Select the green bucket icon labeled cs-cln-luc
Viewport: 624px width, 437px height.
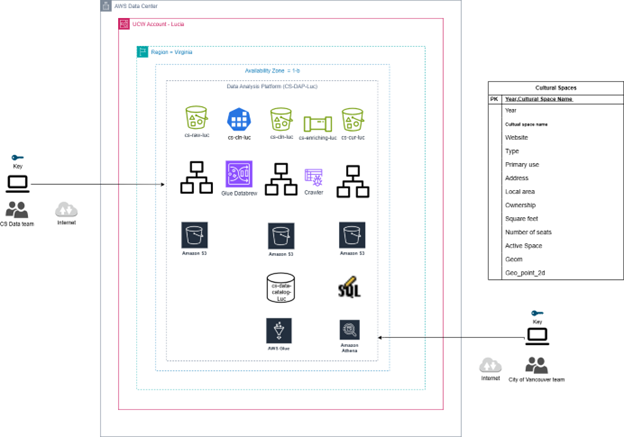(281, 119)
